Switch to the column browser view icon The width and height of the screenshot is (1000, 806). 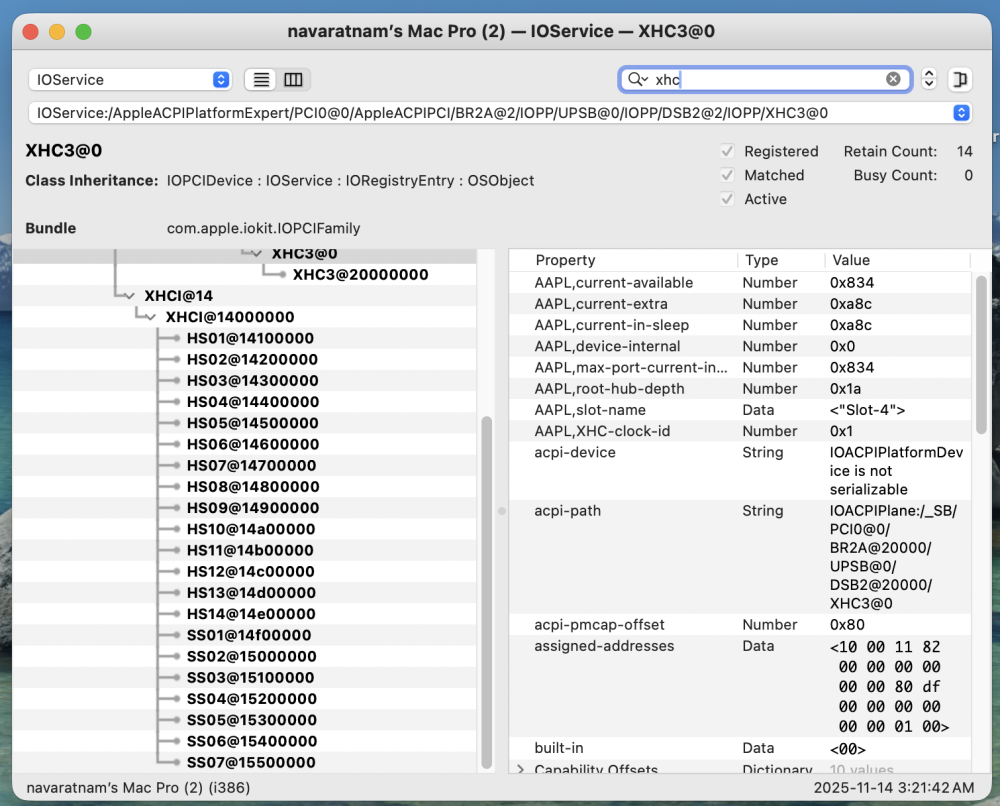coord(293,80)
